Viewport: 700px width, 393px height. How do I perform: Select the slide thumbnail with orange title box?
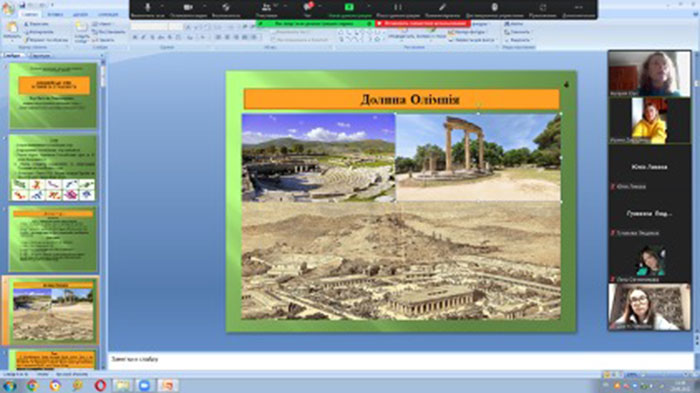pos(53,95)
